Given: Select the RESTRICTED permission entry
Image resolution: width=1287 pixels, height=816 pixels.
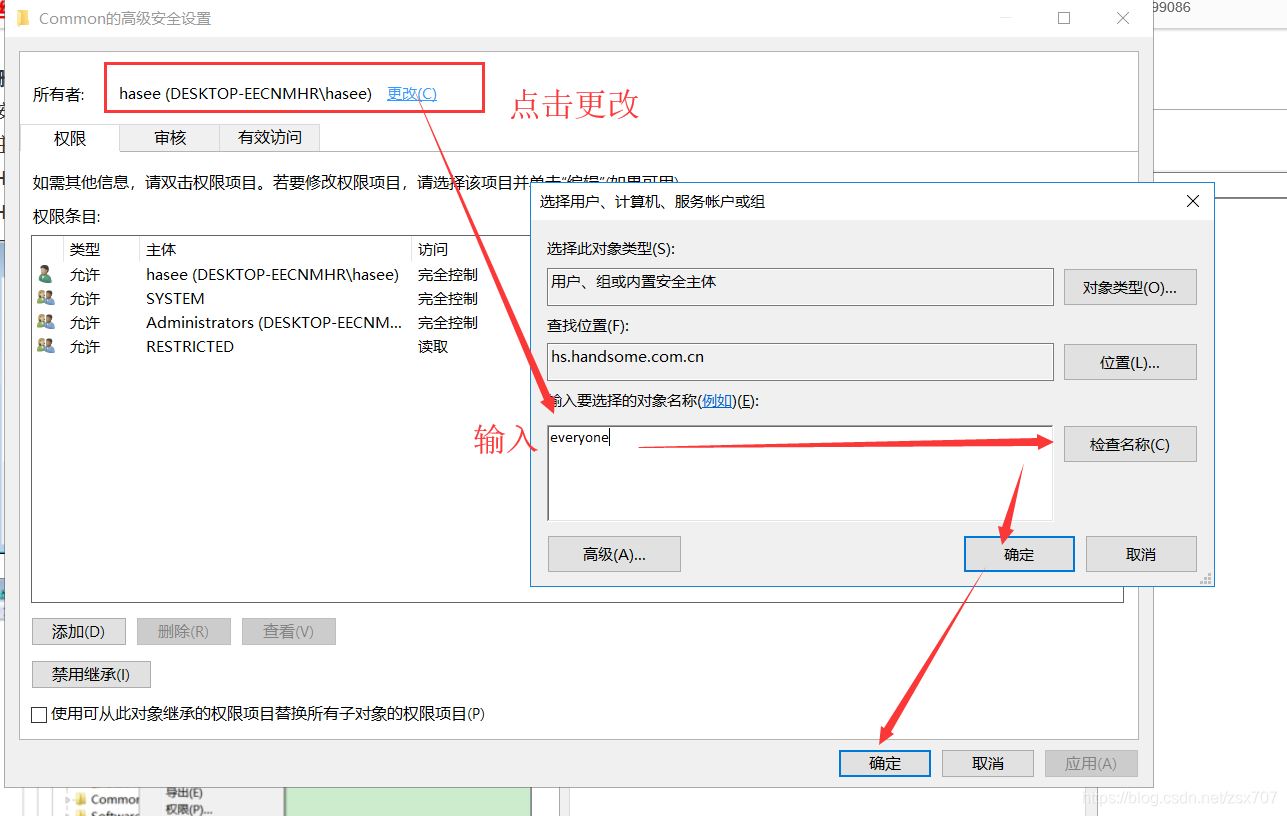Looking at the screenshot, I should click(x=280, y=347).
